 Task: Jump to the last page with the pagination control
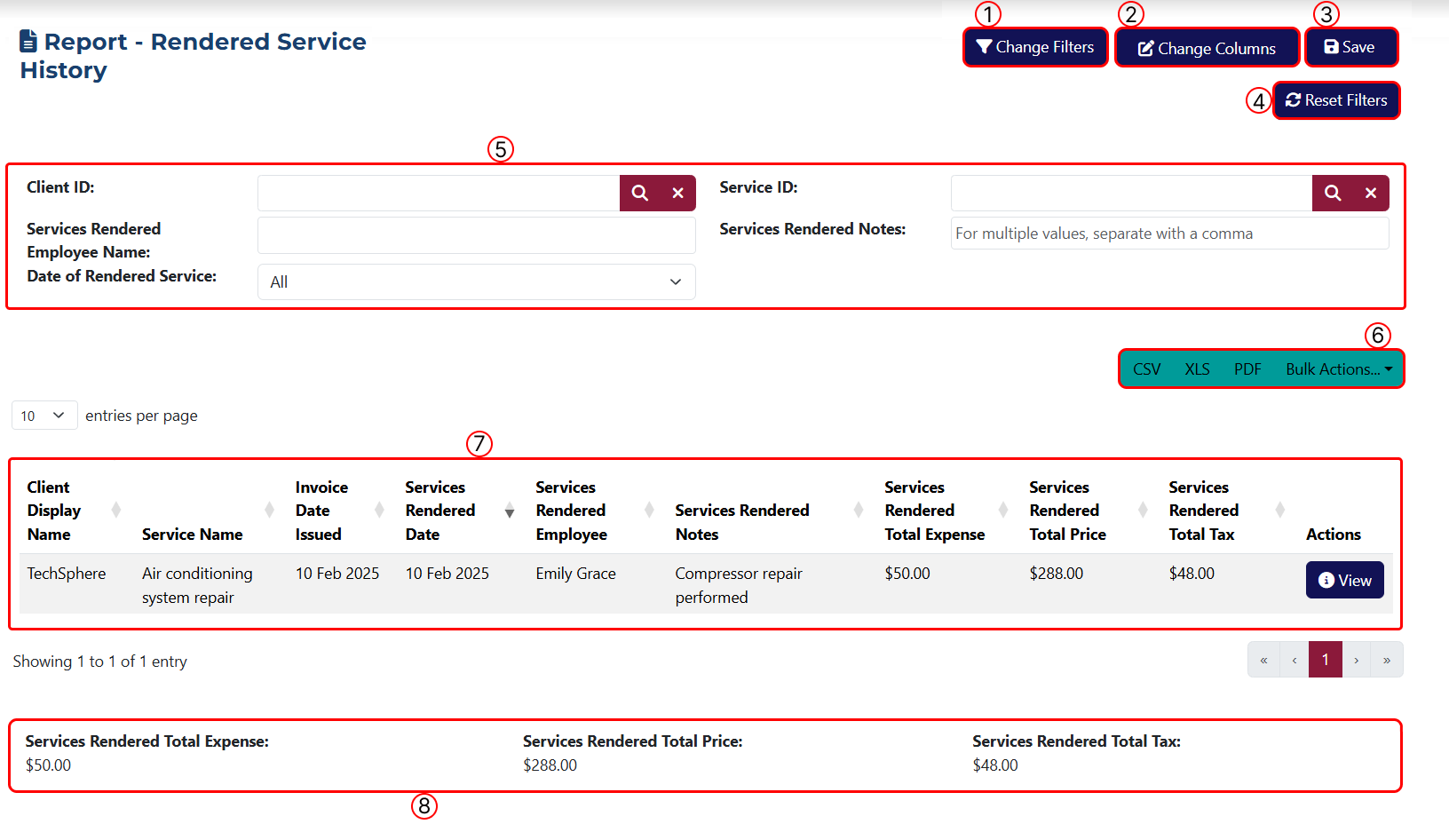tap(1387, 660)
